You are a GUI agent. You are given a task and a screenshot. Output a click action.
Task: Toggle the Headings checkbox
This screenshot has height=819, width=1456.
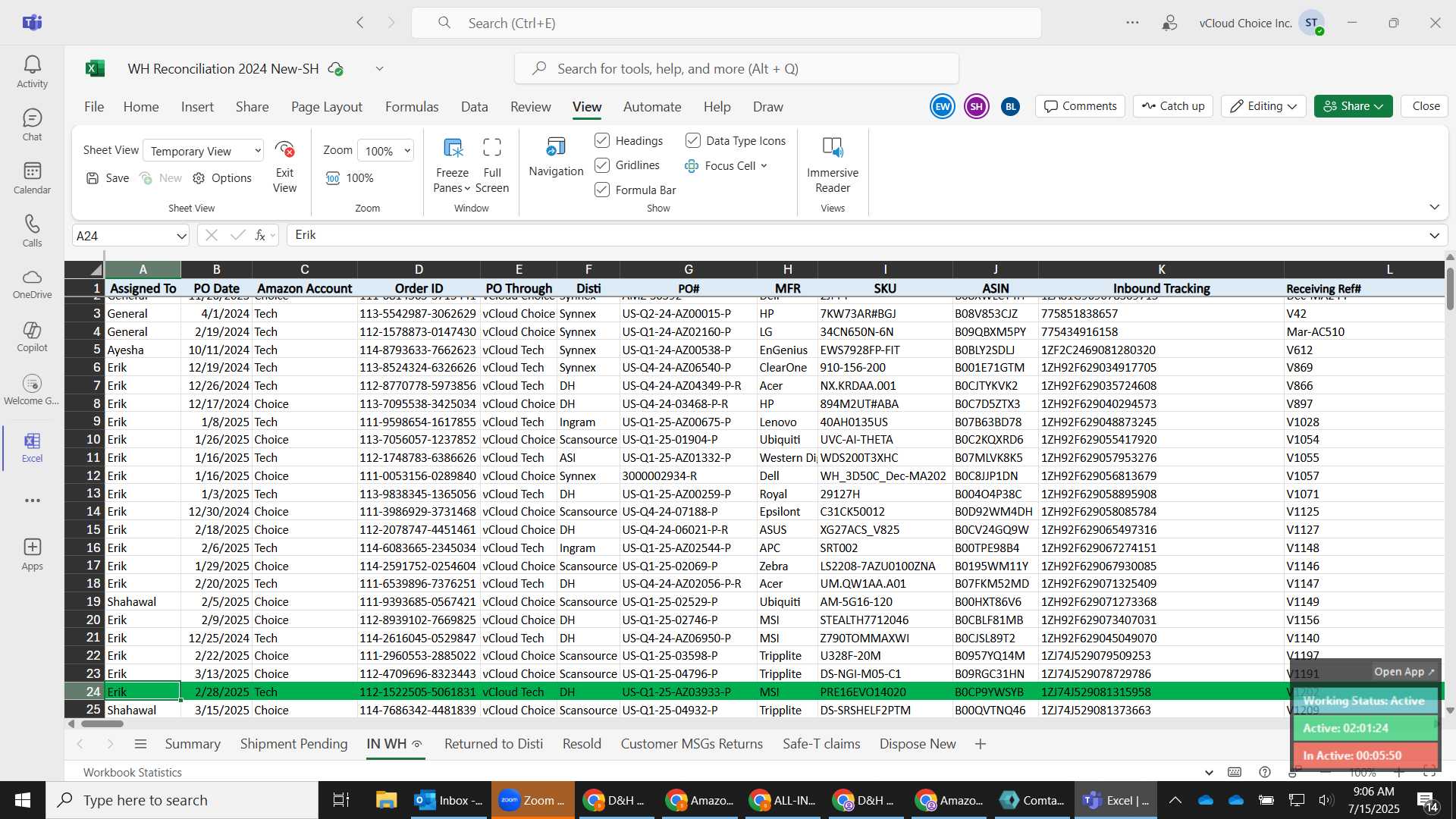coord(602,140)
